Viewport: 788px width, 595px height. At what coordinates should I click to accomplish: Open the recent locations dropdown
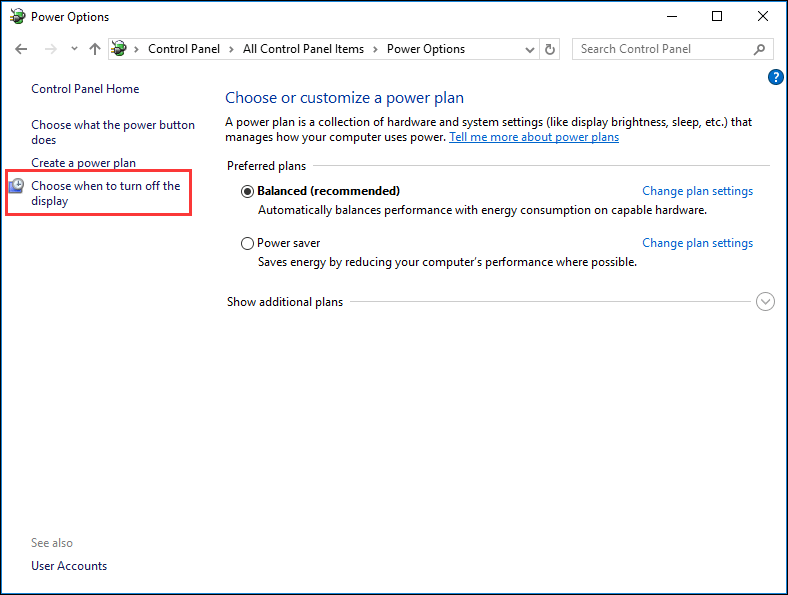pyautogui.click(x=74, y=49)
